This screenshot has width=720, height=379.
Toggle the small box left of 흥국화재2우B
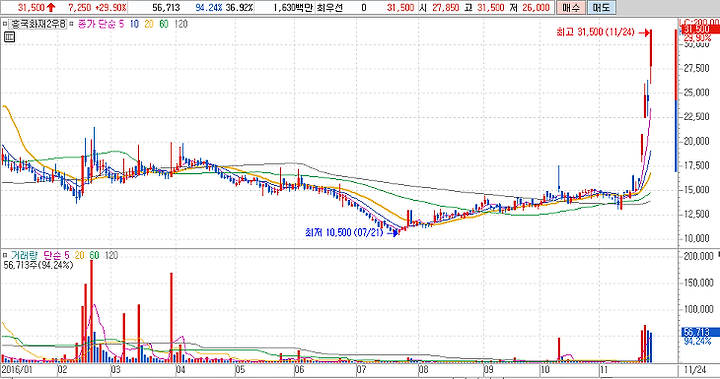tap(5, 24)
